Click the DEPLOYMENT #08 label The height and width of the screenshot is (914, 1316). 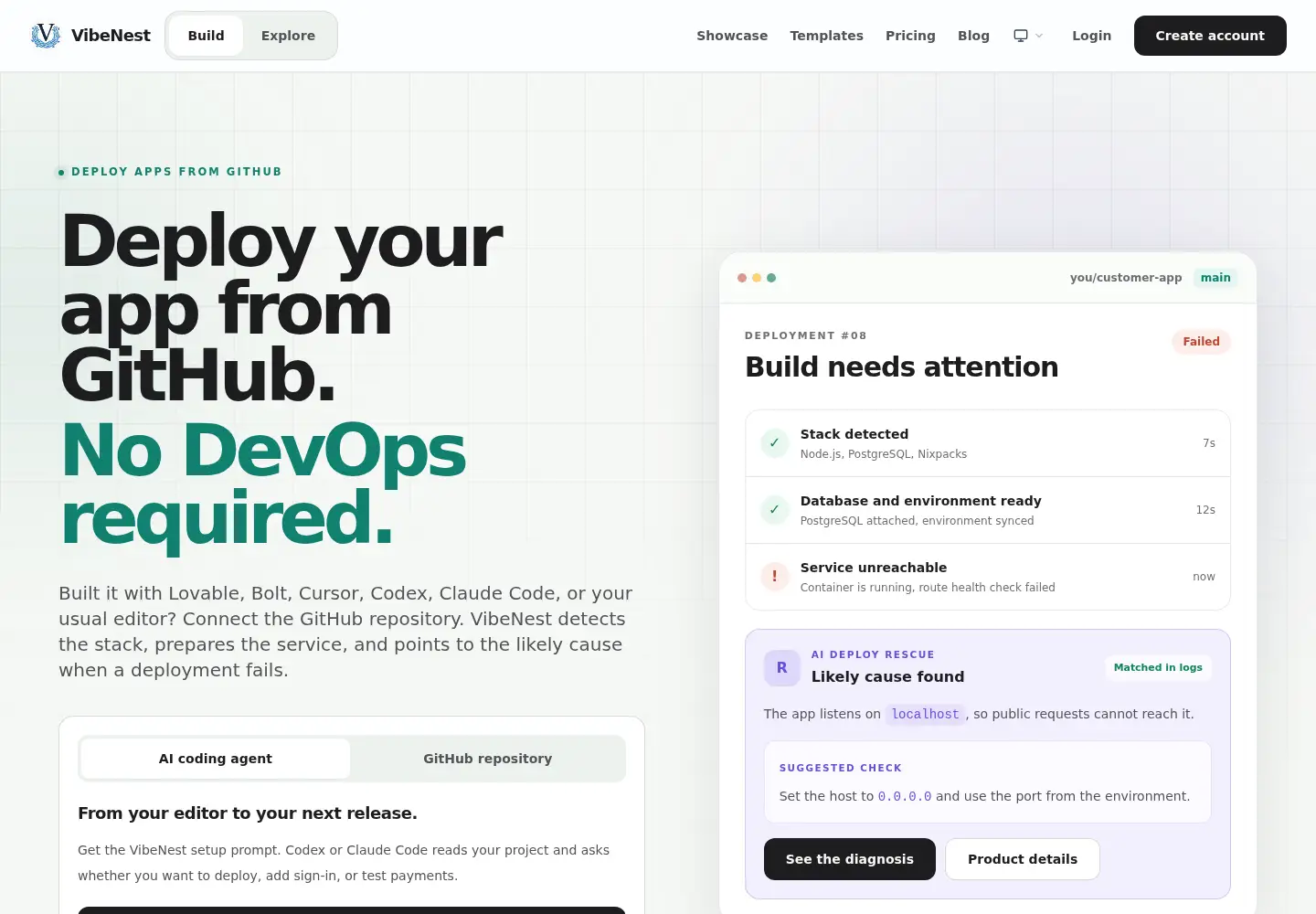click(x=806, y=335)
